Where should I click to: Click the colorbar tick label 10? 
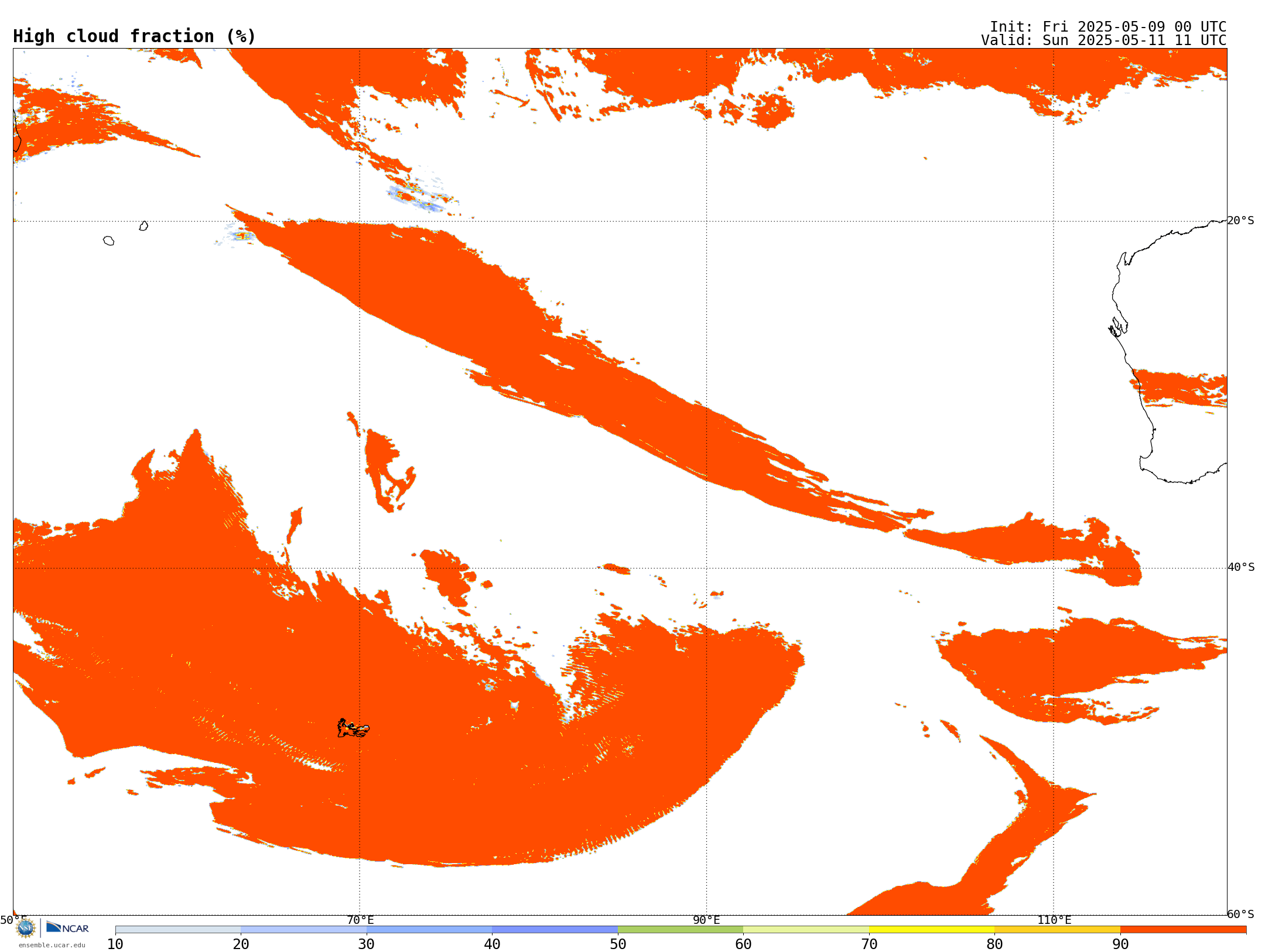(x=115, y=944)
